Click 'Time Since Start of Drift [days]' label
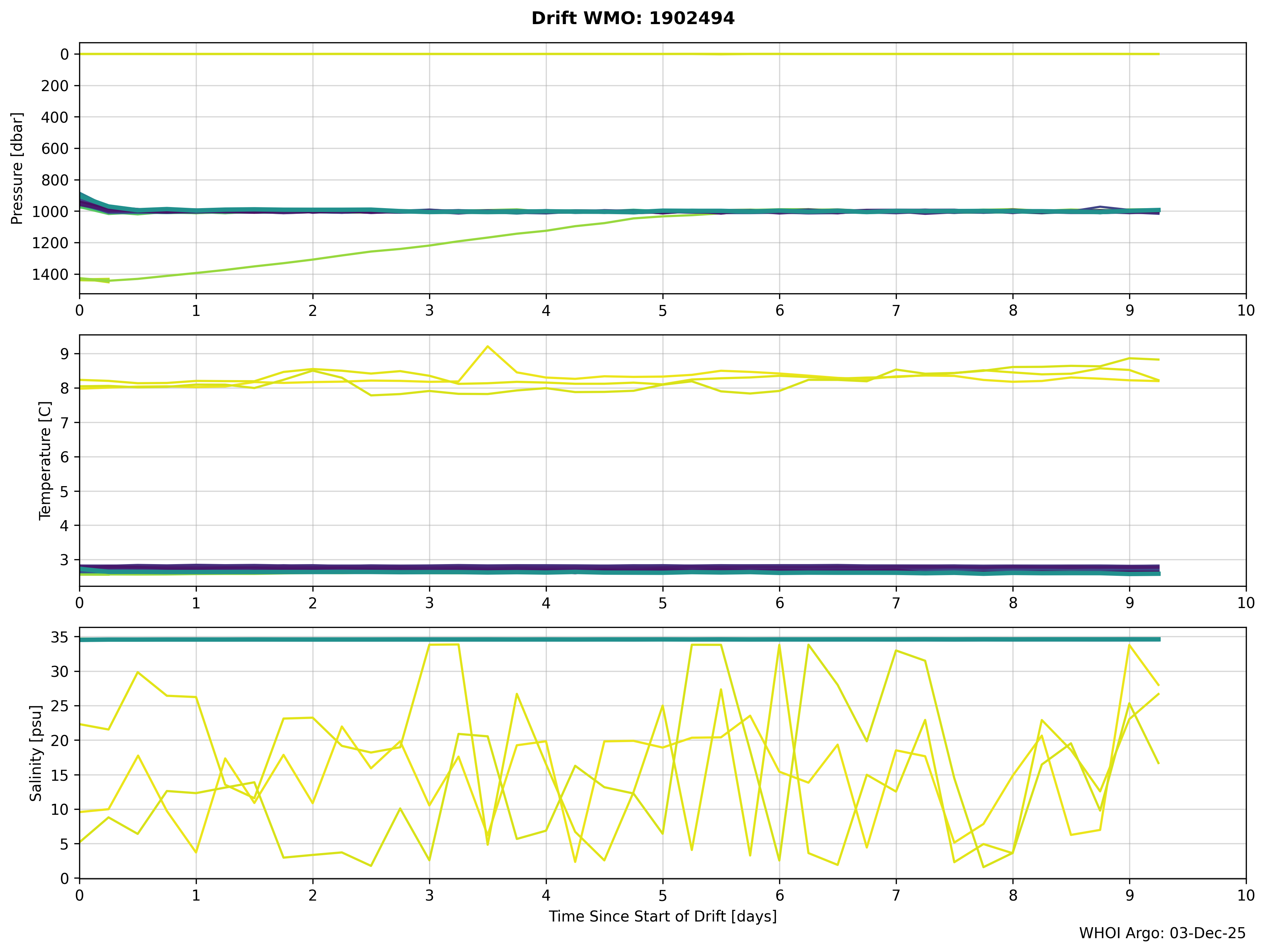 (x=663, y=917)
